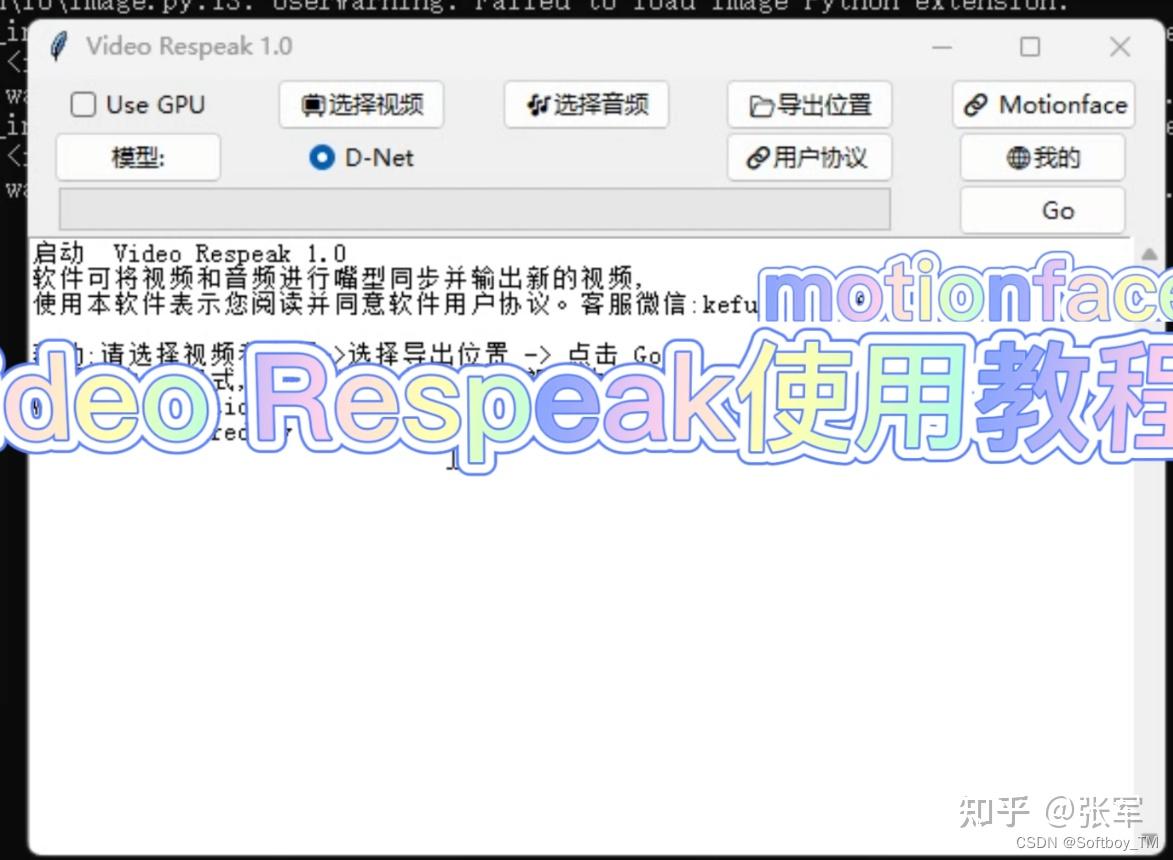The height and width of the screenshot is (860, 1173).
Task: Click the log scrollbar up arrow
Action: [x=1149, y=254]
